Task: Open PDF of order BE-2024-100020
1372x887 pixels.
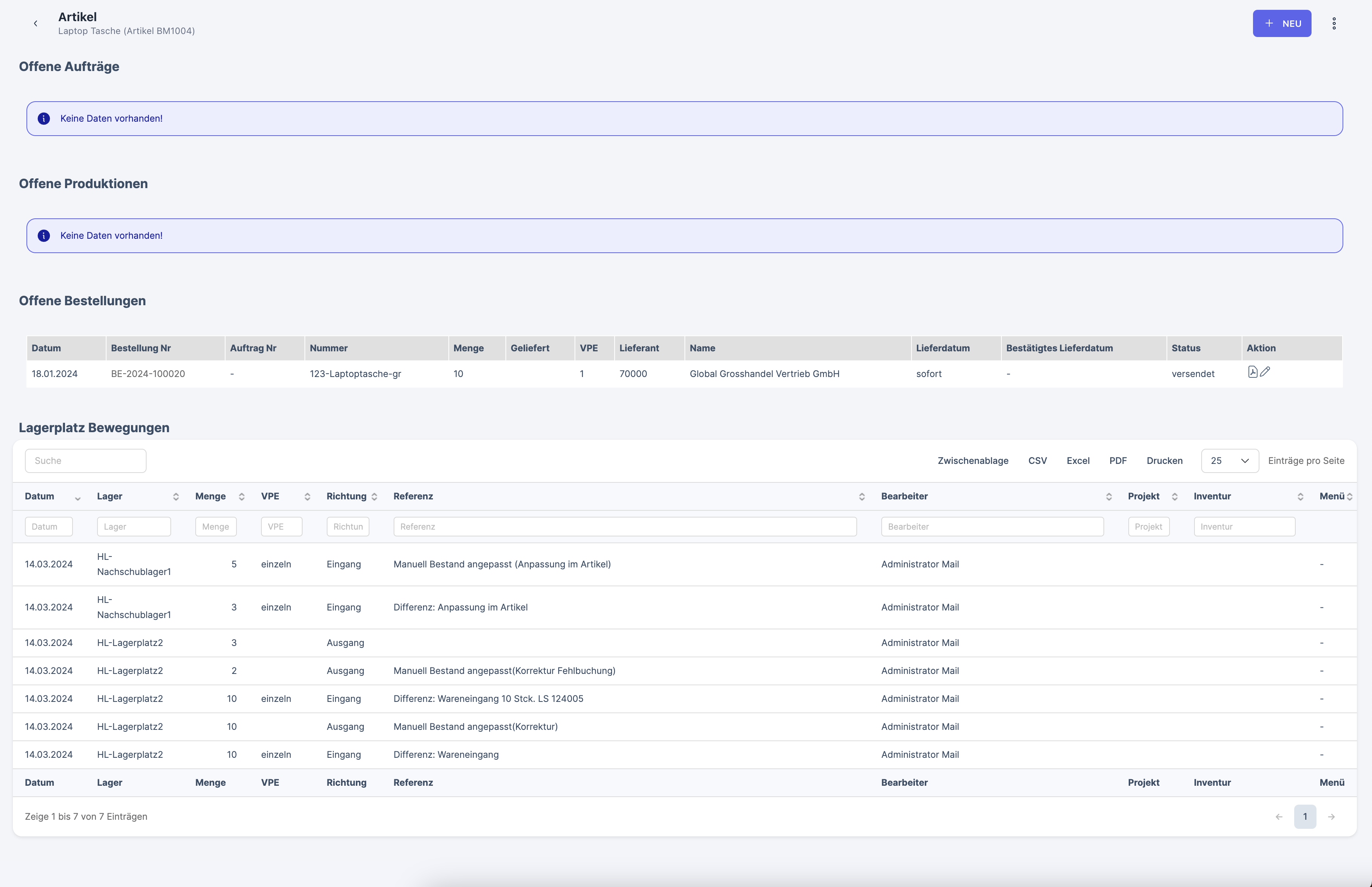Action: (1252, 372)
